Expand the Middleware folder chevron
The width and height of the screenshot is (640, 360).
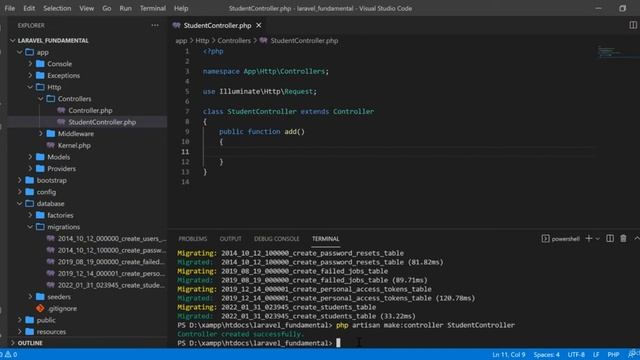pos(40,133)
